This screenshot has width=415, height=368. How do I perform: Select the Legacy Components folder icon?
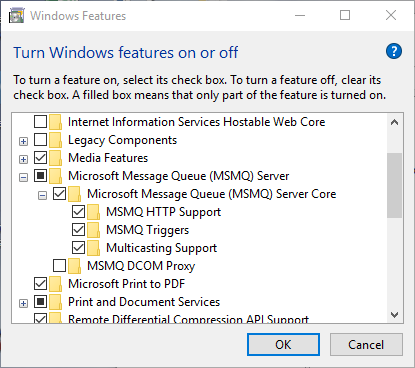pyautogui.click(x=55, y=140)
